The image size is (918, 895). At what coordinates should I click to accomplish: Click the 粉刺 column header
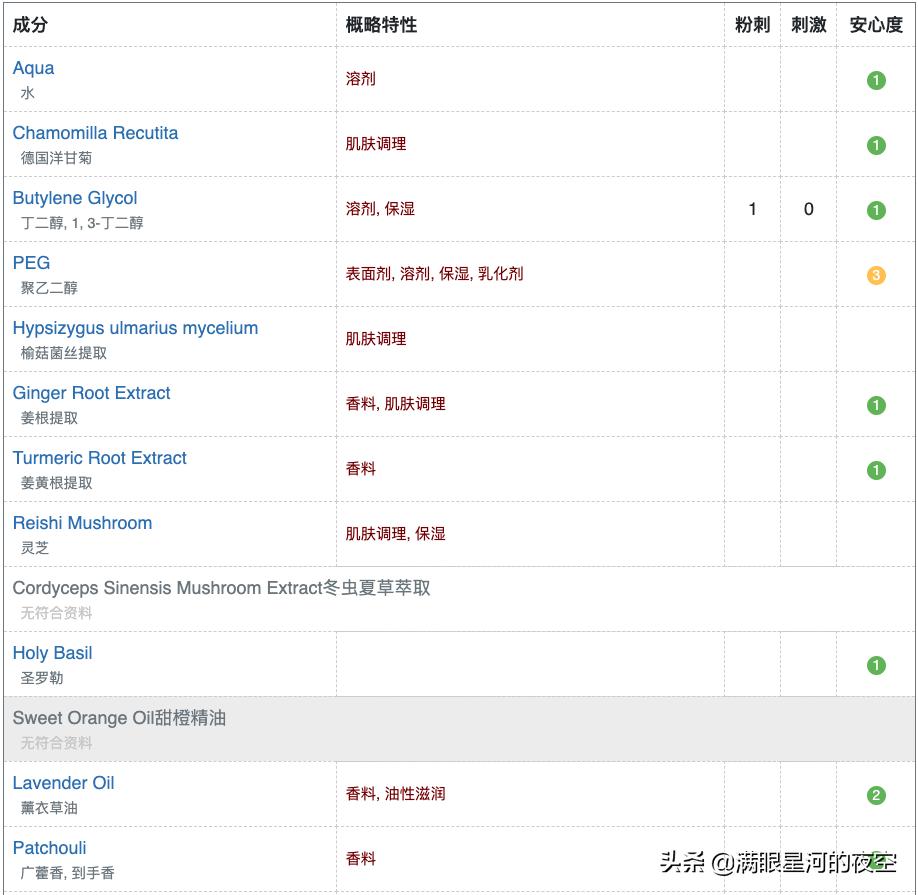click(752, 26)
